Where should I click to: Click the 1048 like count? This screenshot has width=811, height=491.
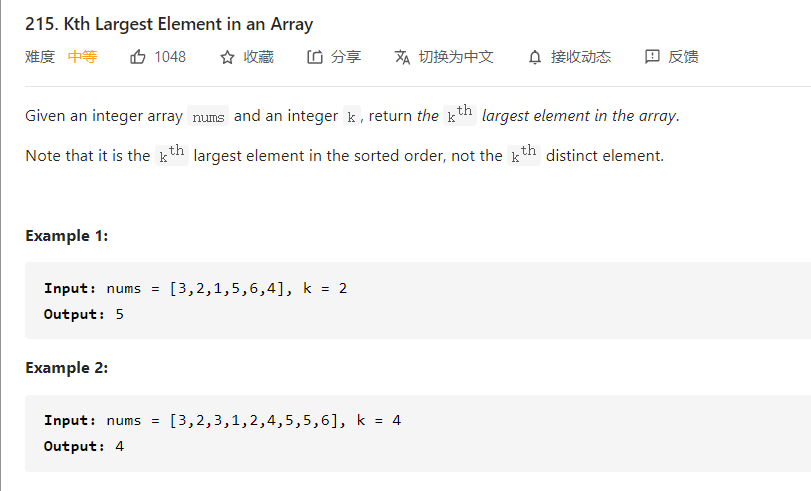[x=170, y=57]
